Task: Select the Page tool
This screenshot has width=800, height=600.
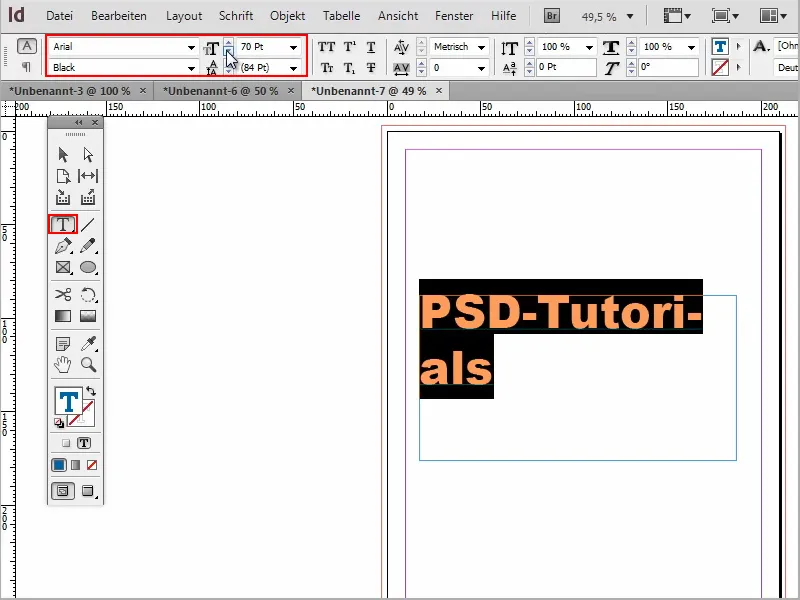Action: (x=63, y=176)
